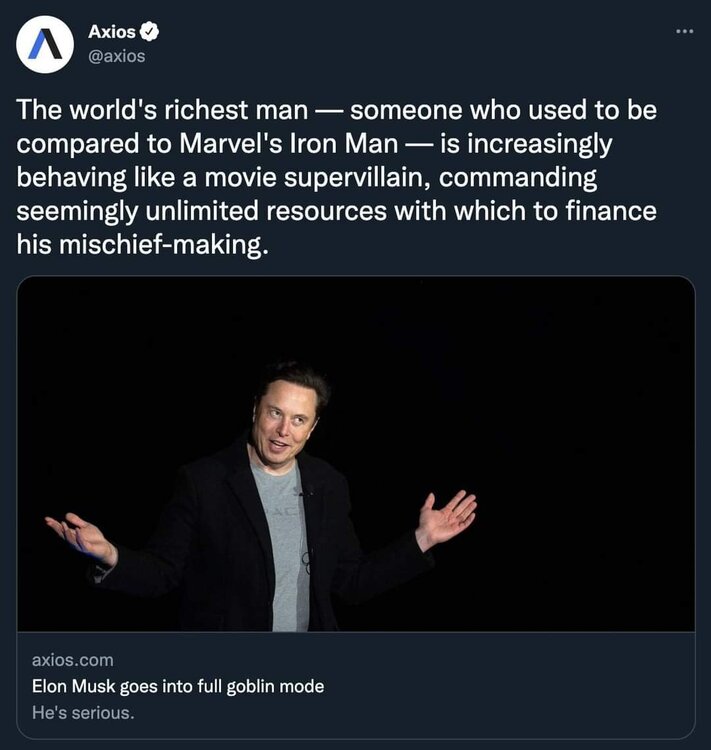Open the three-dot more options menu

tap(684, 30)
